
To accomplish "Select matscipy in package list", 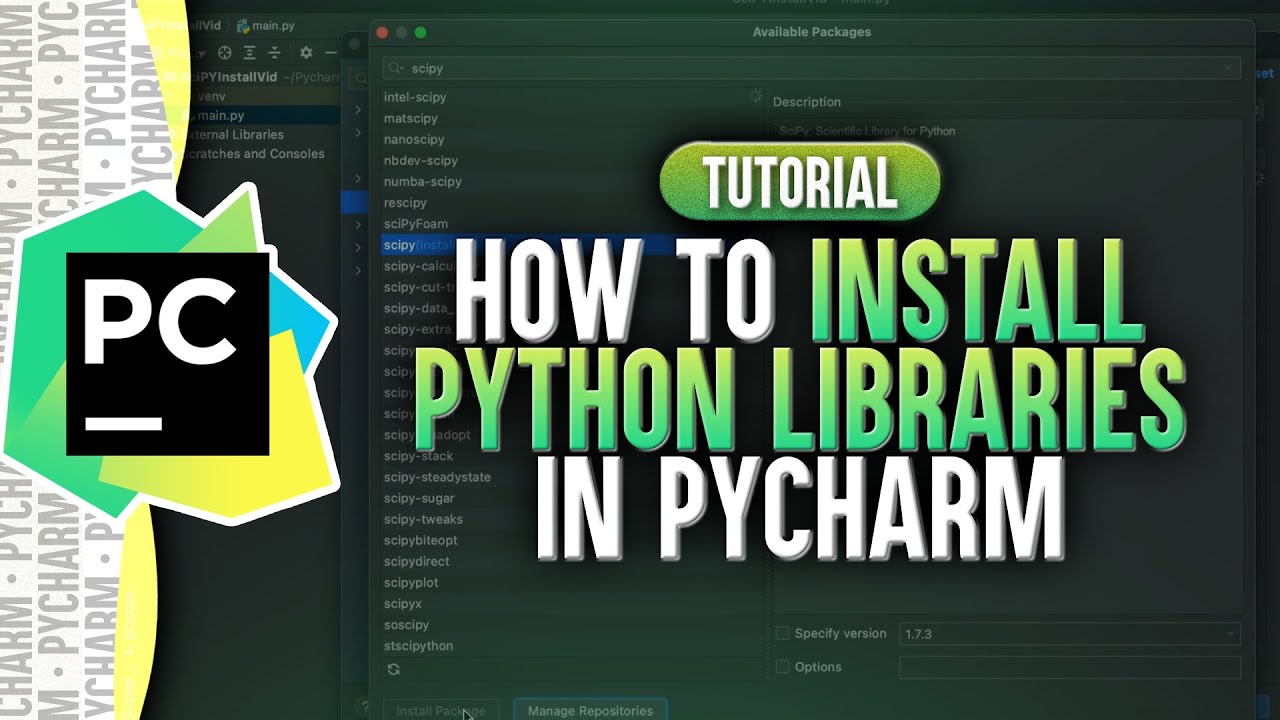I will point(411,118).
